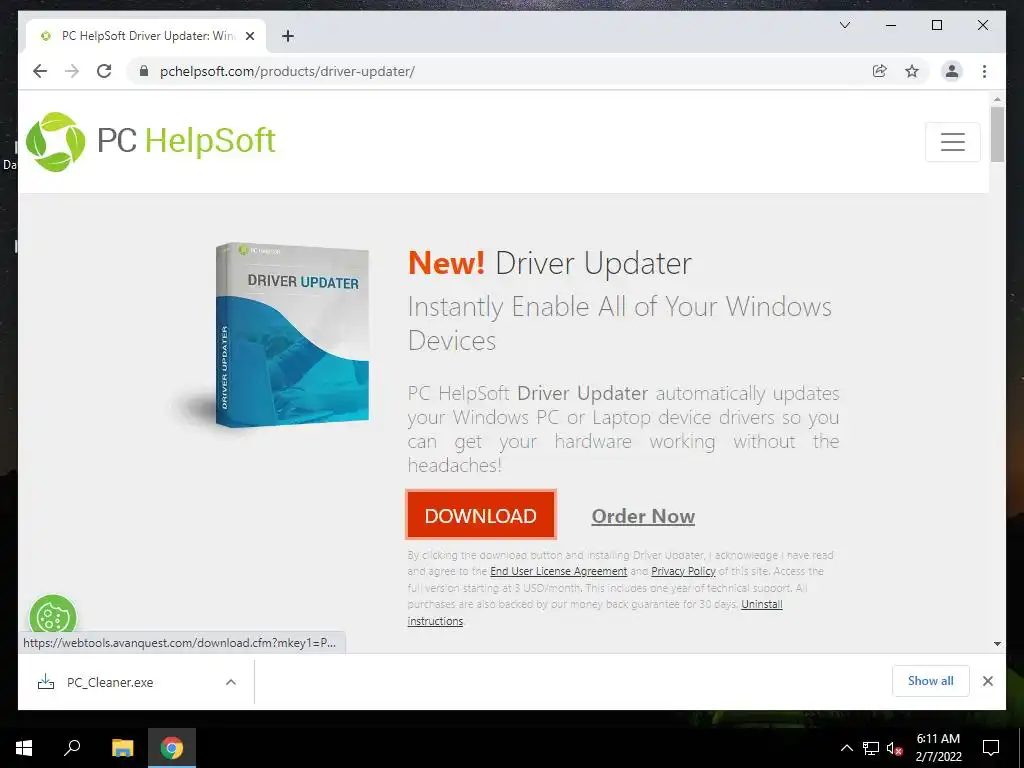Go back using the browser back arrow
The image size is (1024, 768).
pos(40,71)
